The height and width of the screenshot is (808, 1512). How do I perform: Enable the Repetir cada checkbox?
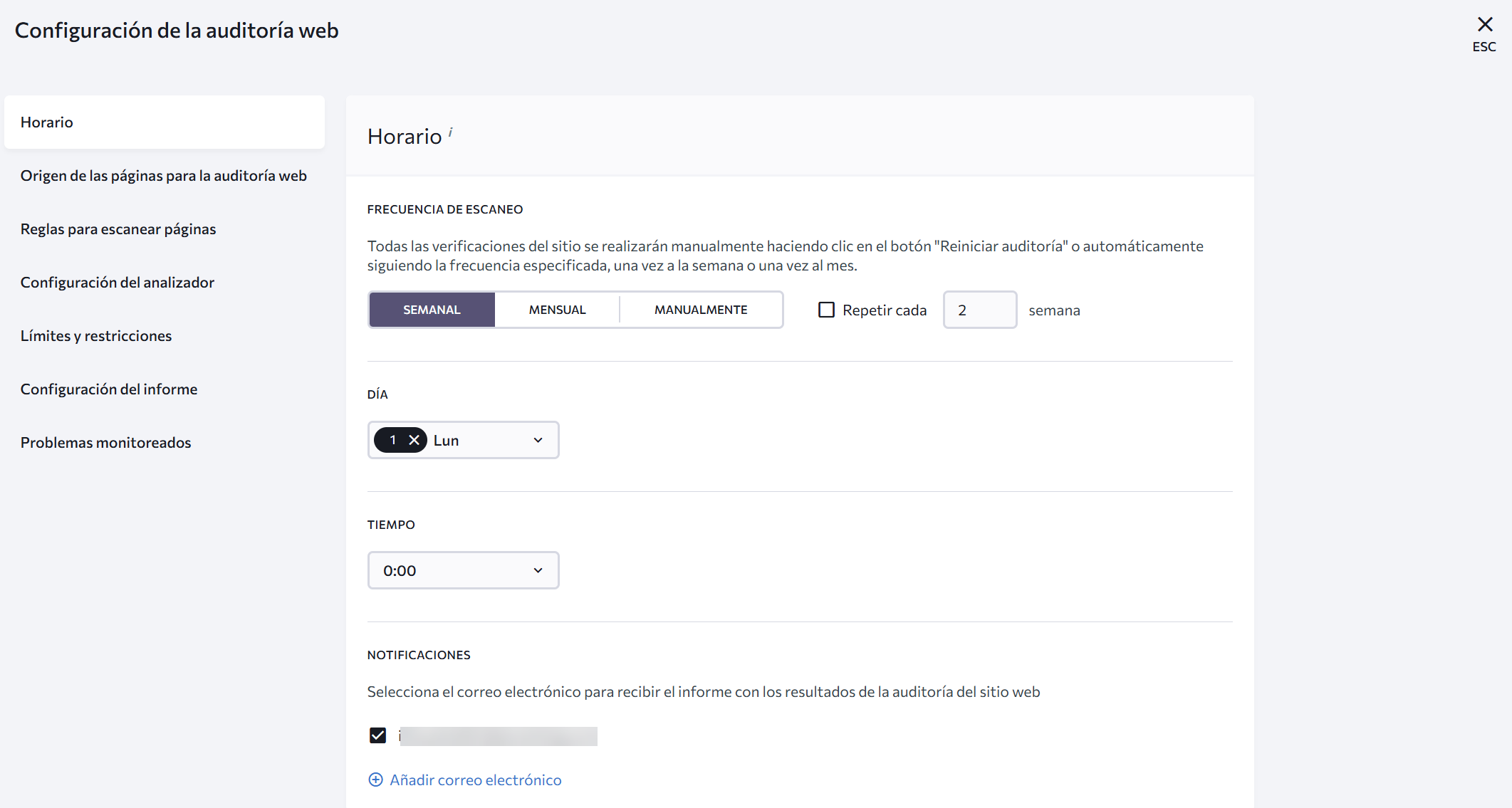[x=826, y=310]
